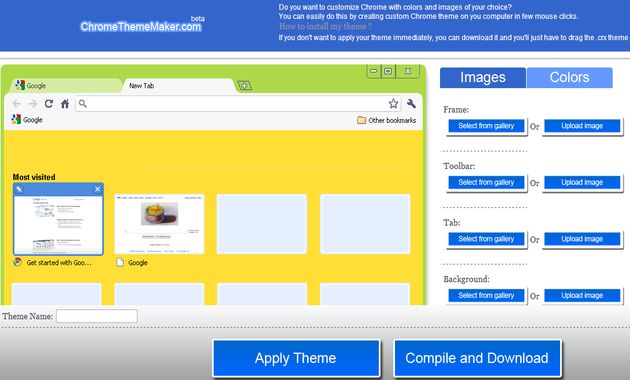Upload image for Background

coord(582,296)
